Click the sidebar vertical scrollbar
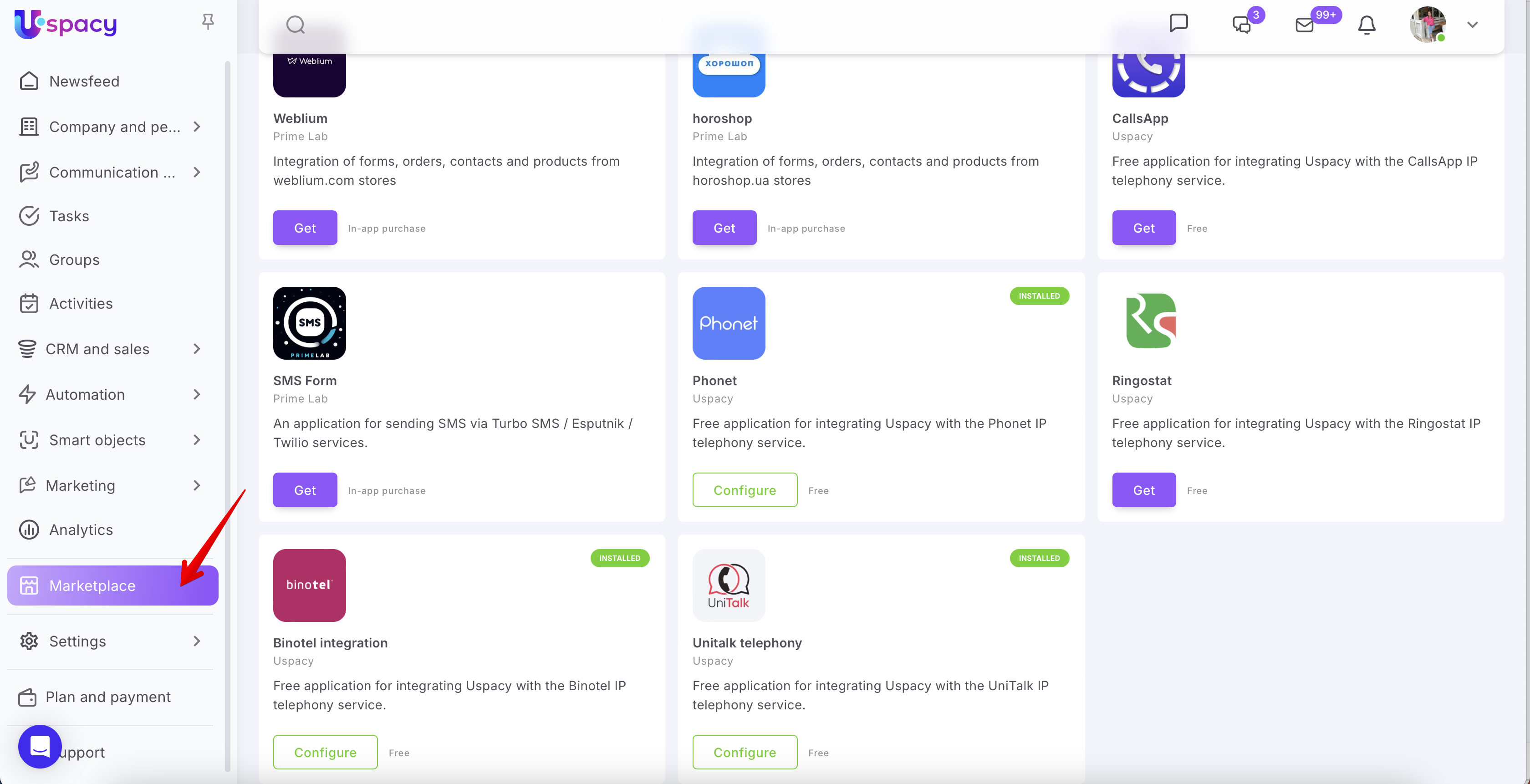 pyautogui.click(x=227, y=416)
